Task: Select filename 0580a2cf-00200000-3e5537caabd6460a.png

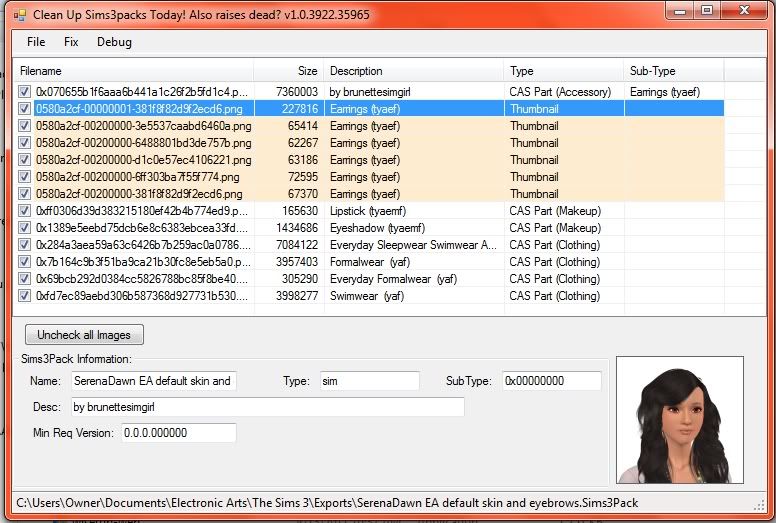Action: 144,126
